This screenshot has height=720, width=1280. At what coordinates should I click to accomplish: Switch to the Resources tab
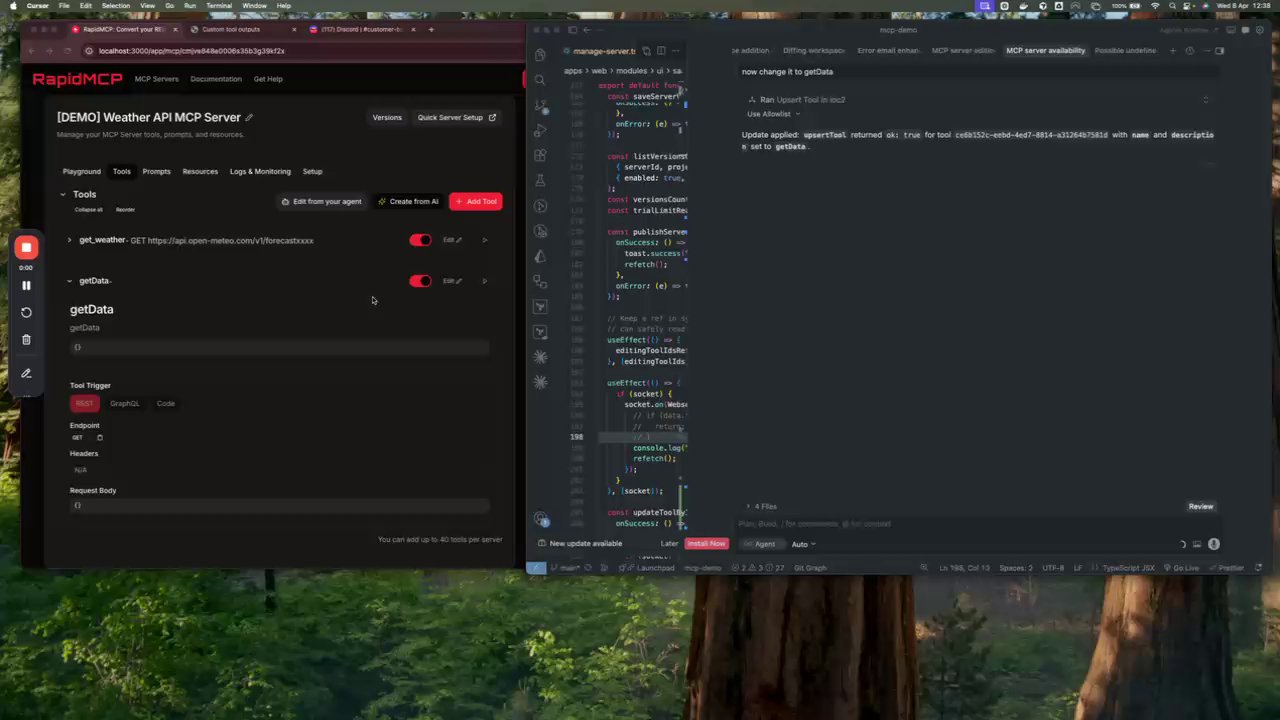(200, 171)
